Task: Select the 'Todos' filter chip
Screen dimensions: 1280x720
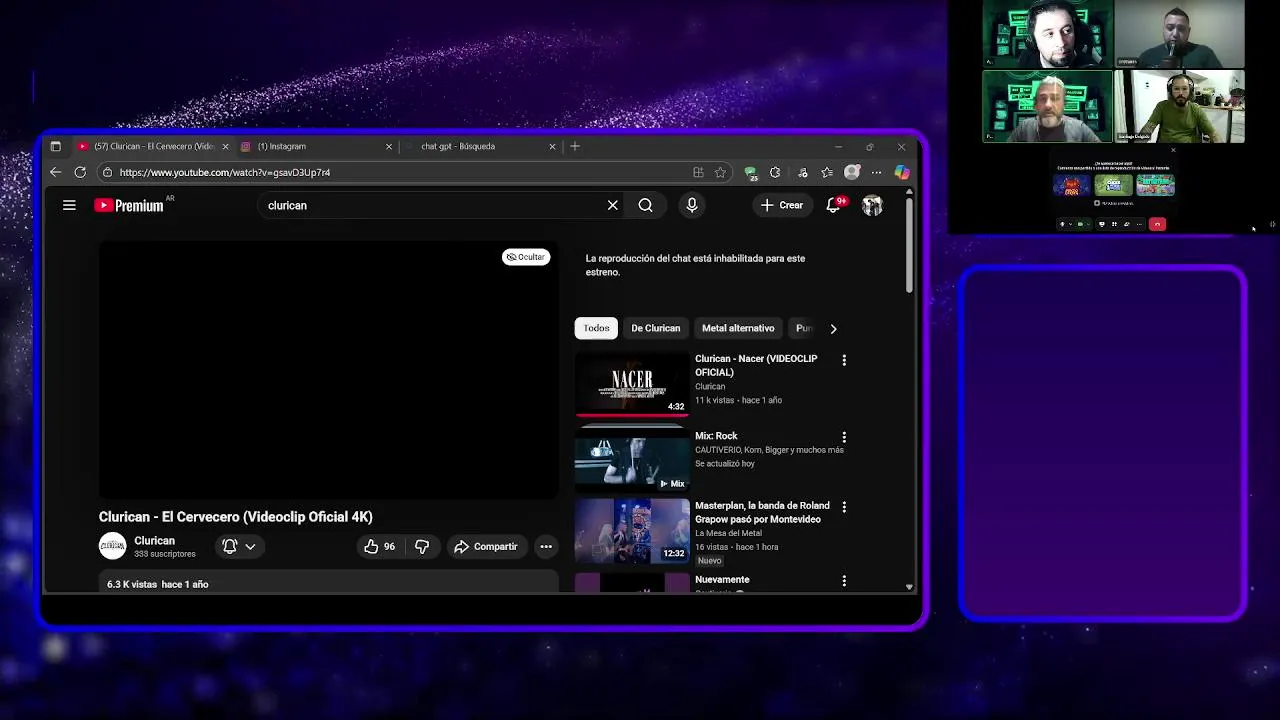Action: tap(596, 328)
